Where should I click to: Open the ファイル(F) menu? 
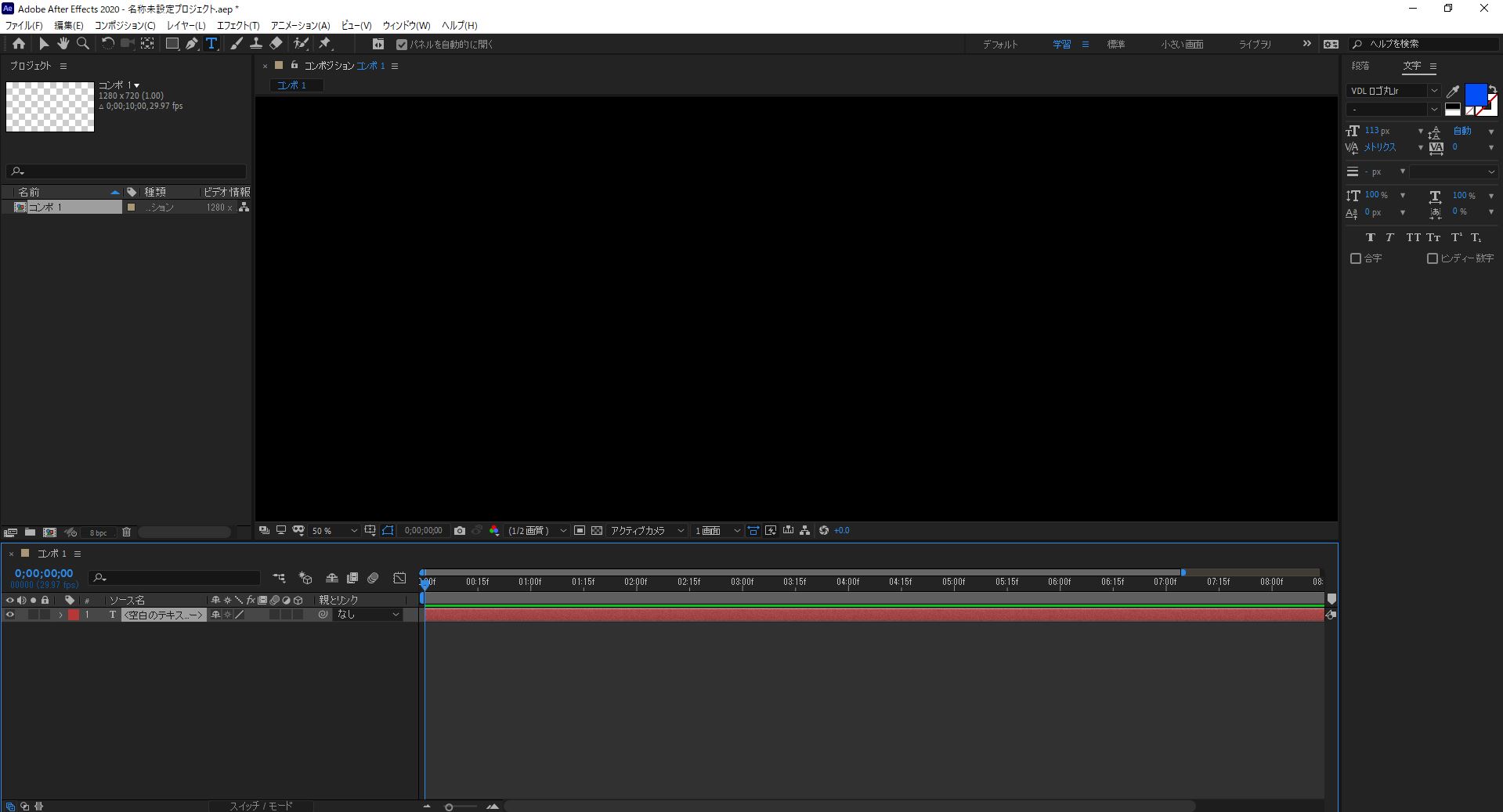click(24, 26)
